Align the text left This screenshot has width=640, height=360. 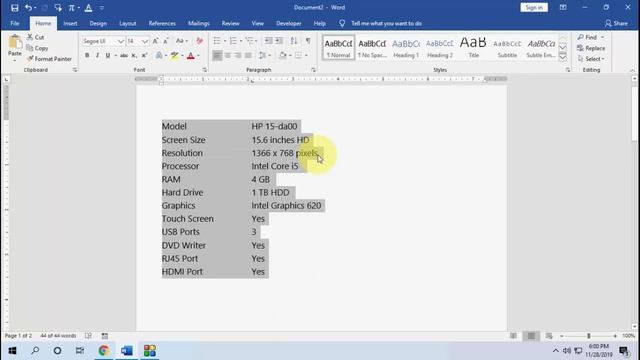(x=217, y=56)
